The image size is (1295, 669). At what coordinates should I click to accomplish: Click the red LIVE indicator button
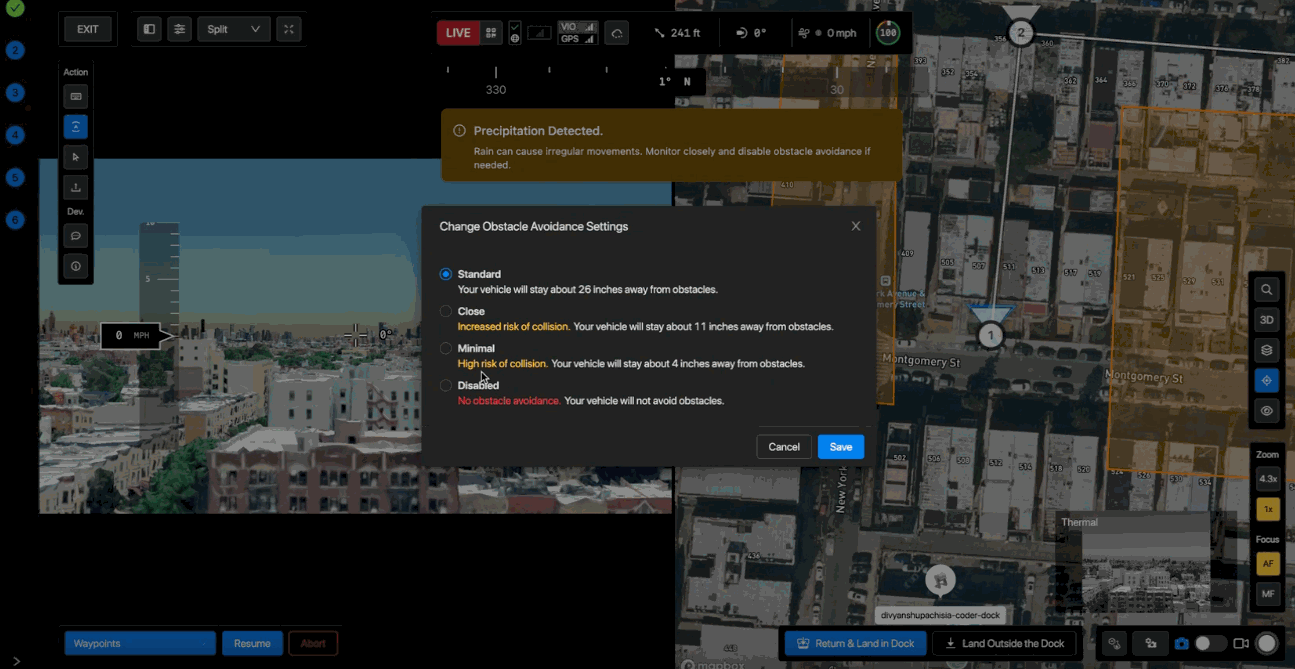click(458, 33)
